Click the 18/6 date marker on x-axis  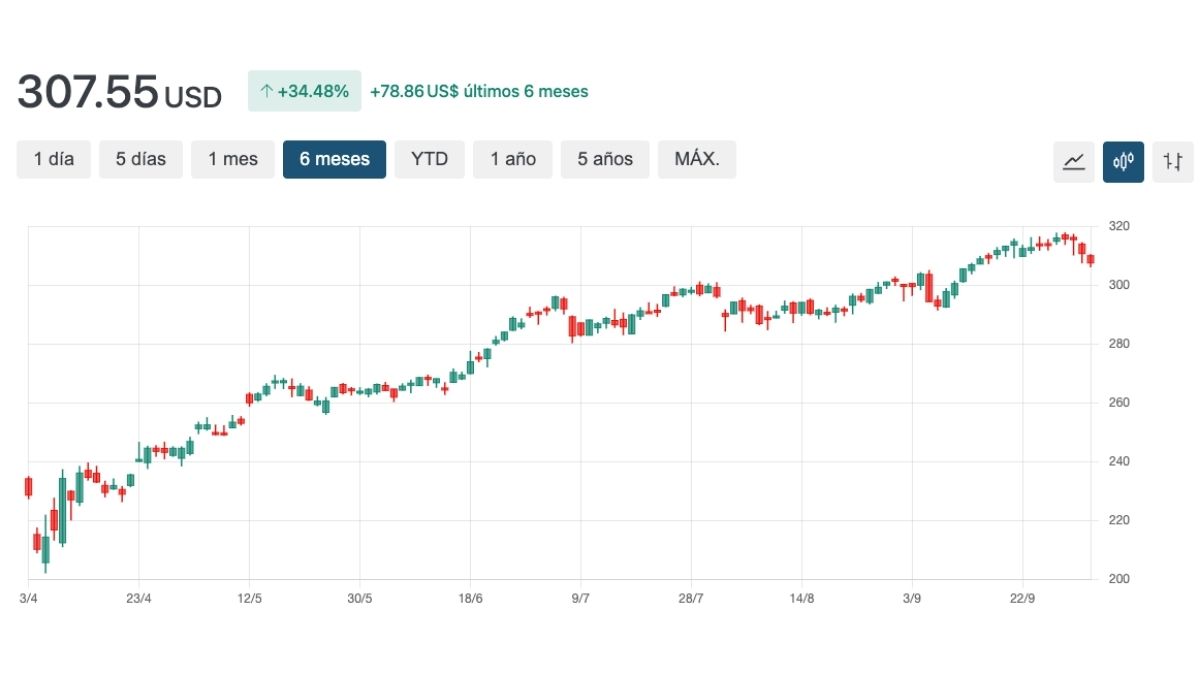[x=470, y=598]
